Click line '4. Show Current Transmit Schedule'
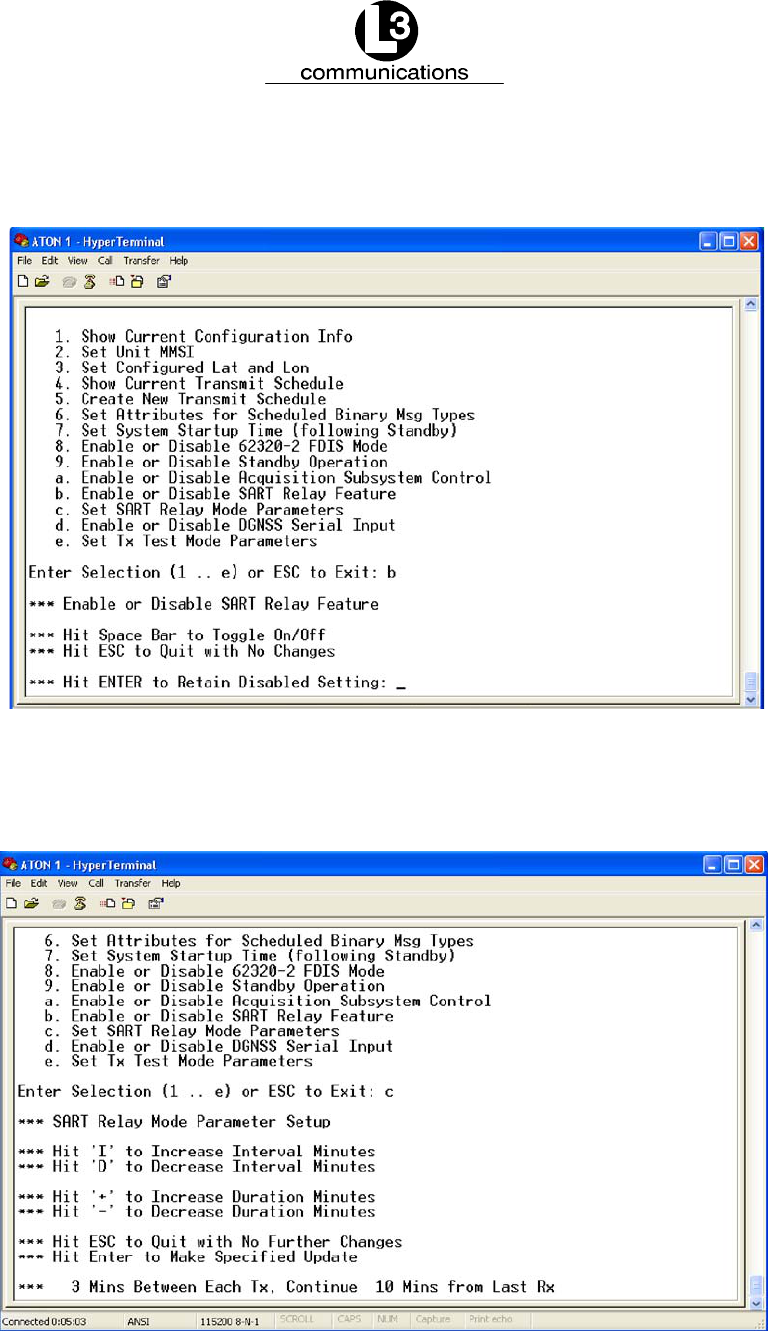Image resolution: width=768 pixels, height=1331 pixels. (x=200, y=384)
